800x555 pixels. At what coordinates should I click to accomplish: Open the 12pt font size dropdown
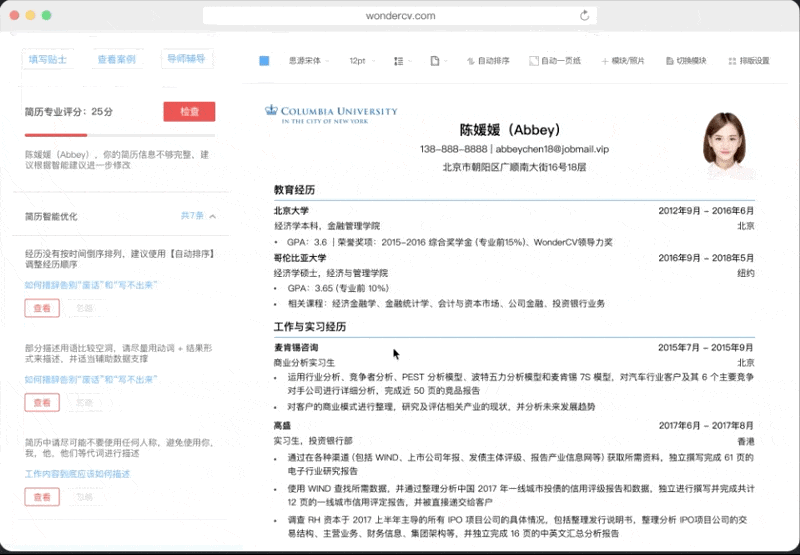[362, 61]
